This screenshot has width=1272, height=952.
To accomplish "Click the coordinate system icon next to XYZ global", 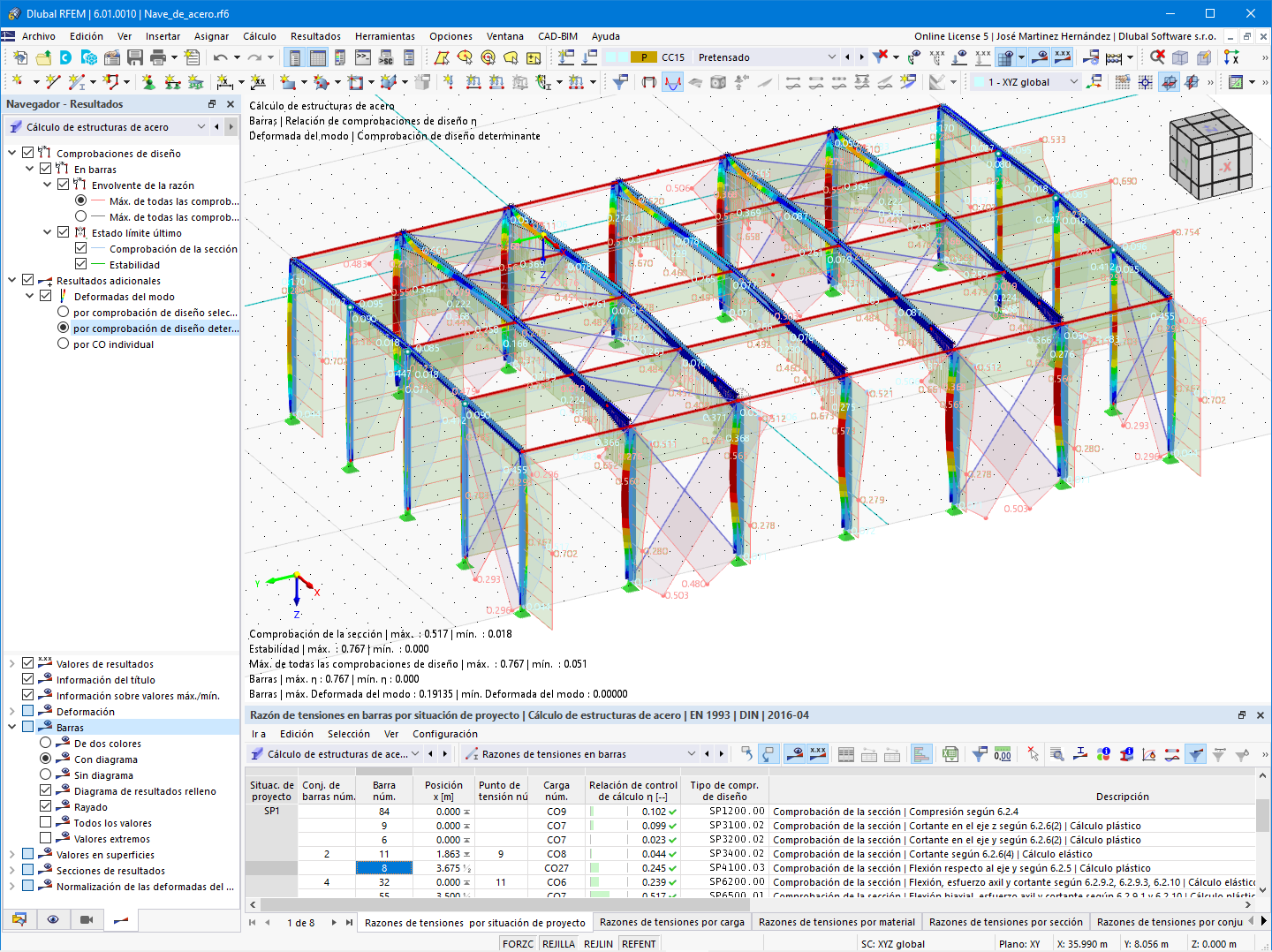I will tap(1095, 82).
